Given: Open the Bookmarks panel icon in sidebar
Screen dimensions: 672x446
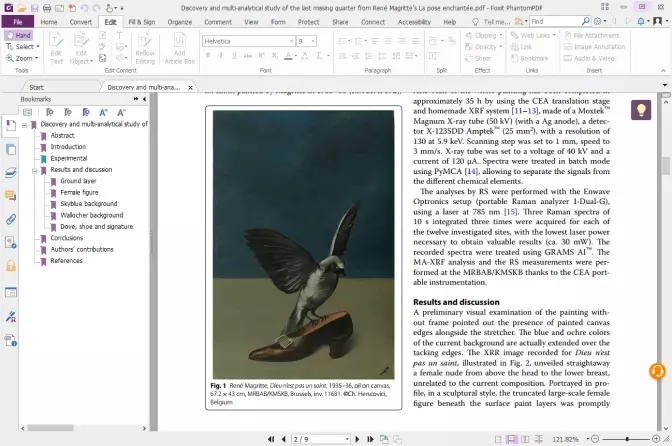Looking at the screenshot, I should (x=10, y=126).
